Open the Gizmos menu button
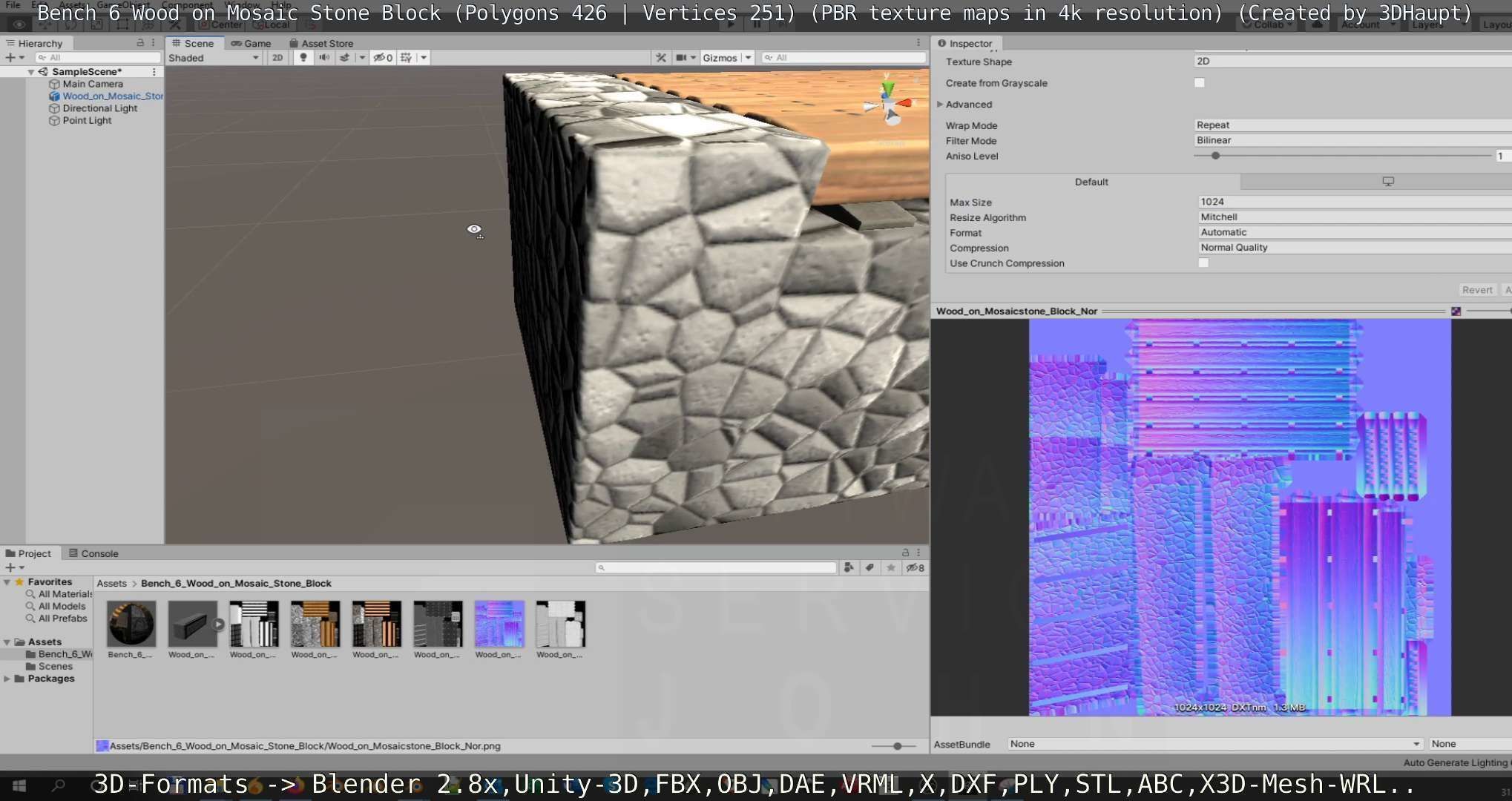 point(720,58)
